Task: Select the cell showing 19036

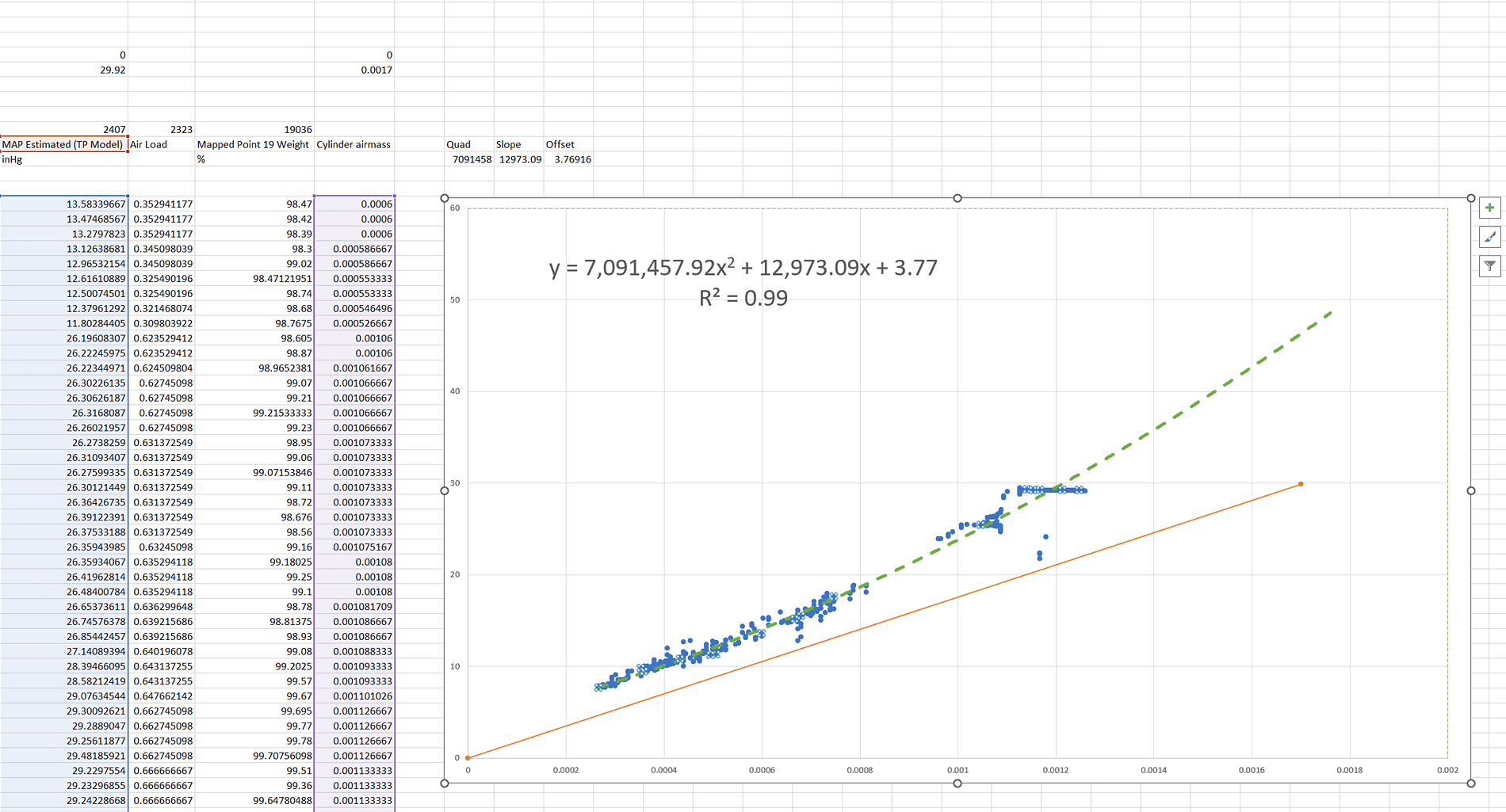Action: pos(254,129)
